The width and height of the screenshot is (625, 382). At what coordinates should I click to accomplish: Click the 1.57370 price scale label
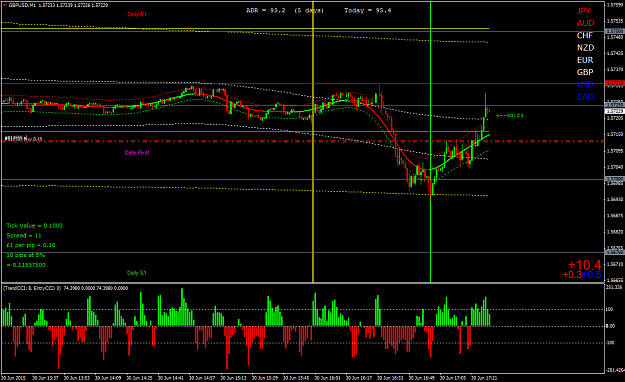pos(615,69)
